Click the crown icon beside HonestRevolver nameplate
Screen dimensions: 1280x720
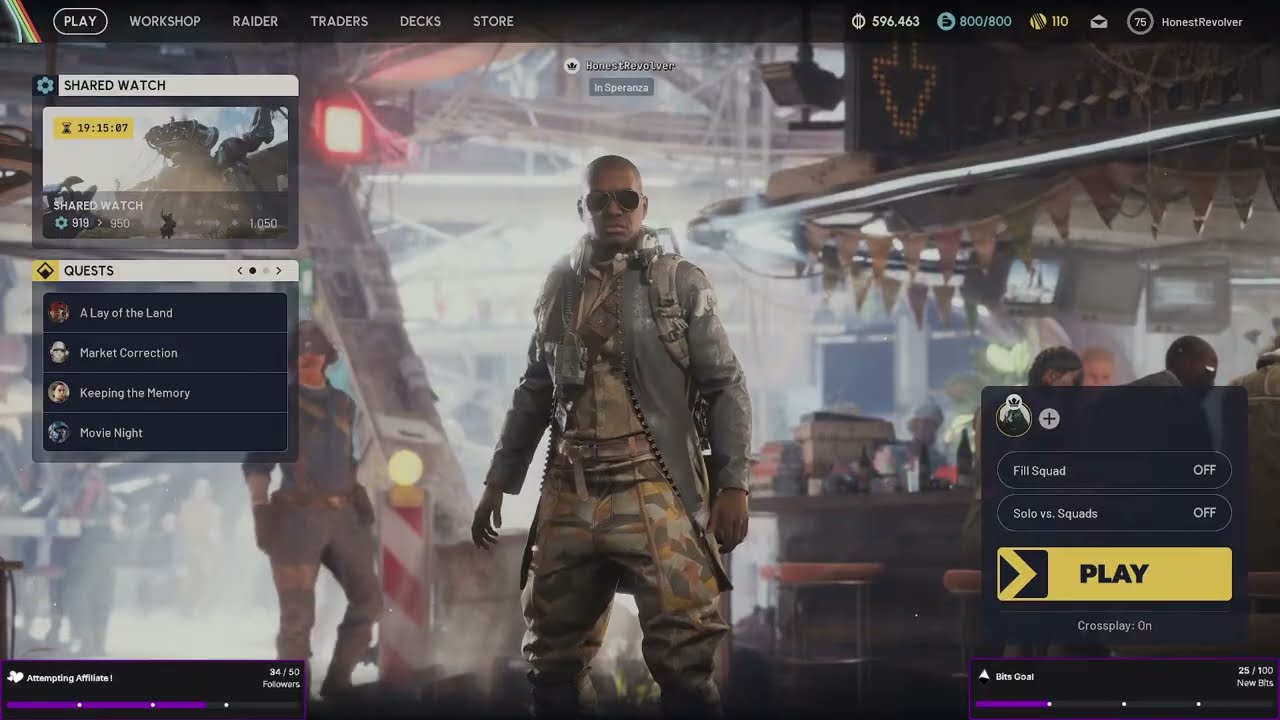[x=572, y=66]
